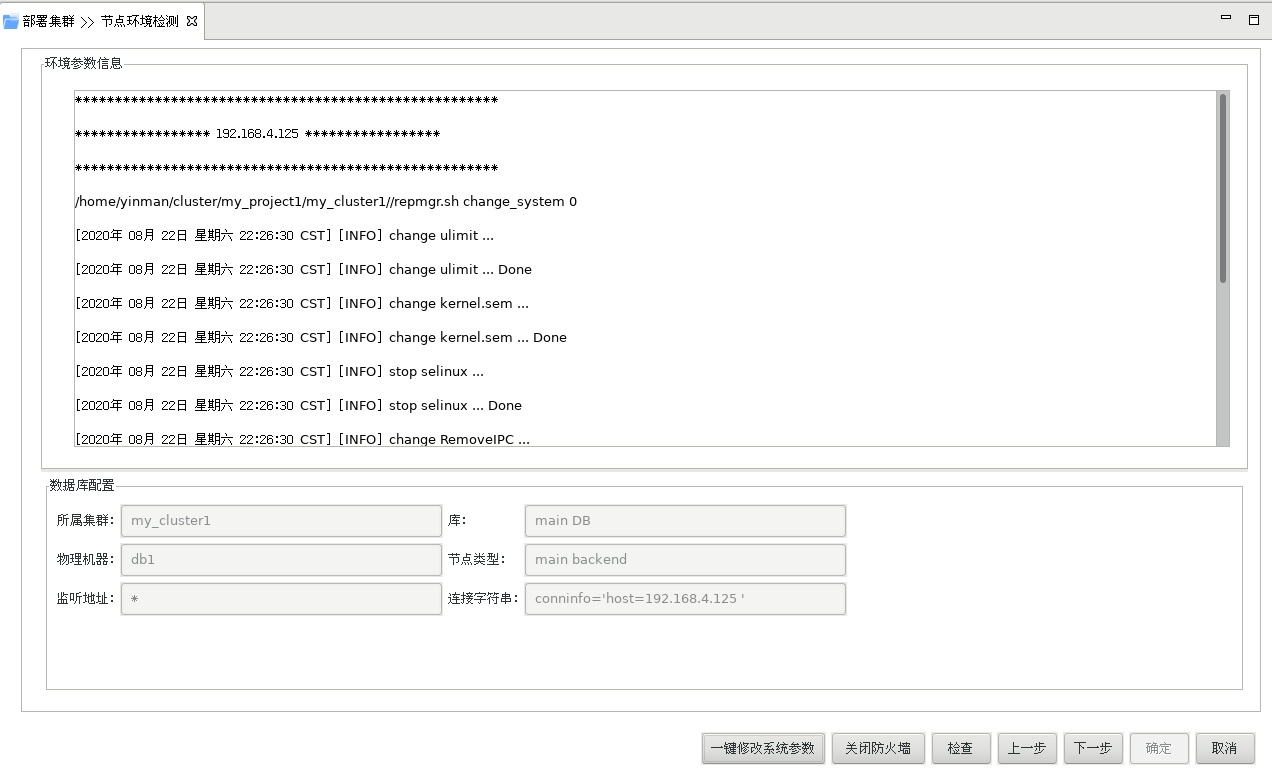Image resolution: width=1272 pixels, height=784 pixels.
Task: Click the 物理机器 field db1
Action: [x=281, y=559]
